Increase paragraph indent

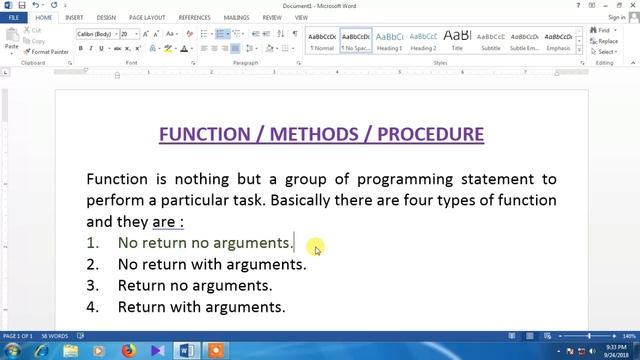(266, 34)
